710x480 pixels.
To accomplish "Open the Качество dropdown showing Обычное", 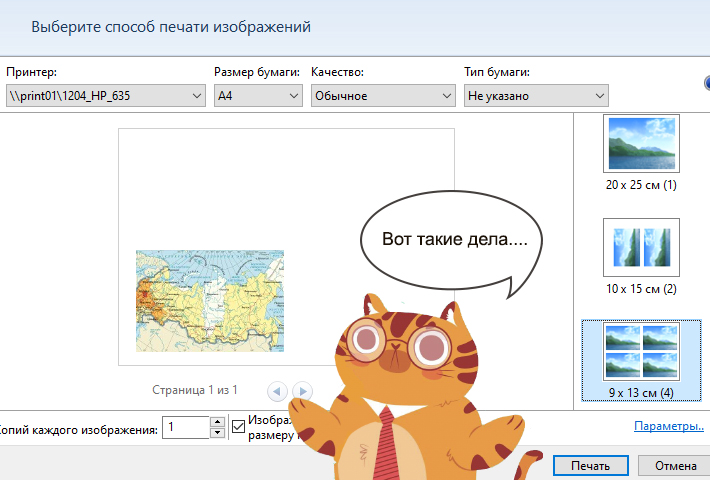I will point(383,96).
